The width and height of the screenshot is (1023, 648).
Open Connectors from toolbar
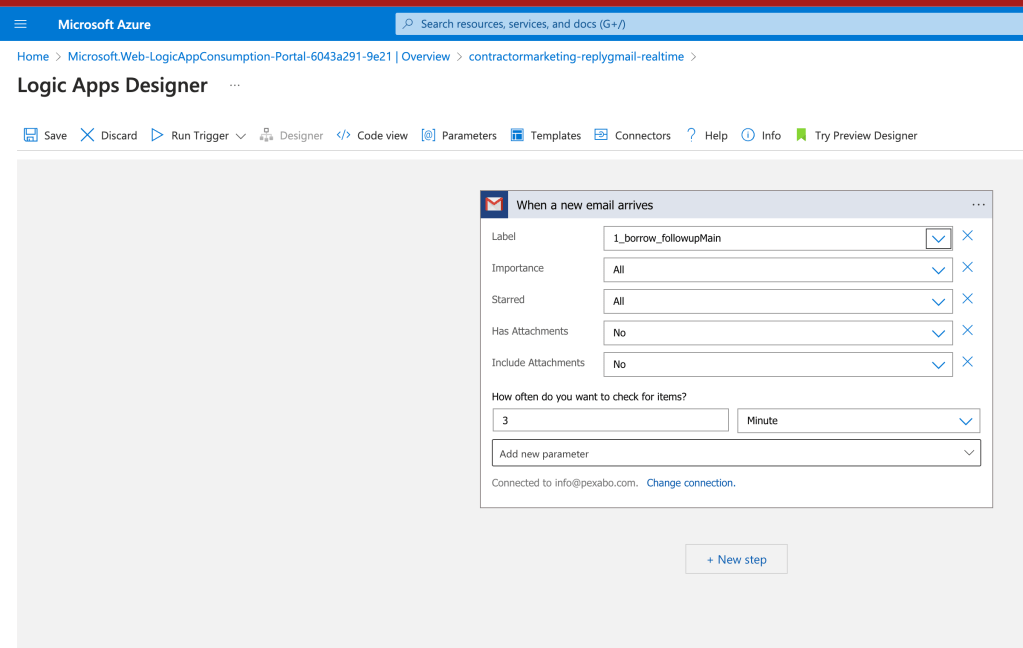point(643,136)
